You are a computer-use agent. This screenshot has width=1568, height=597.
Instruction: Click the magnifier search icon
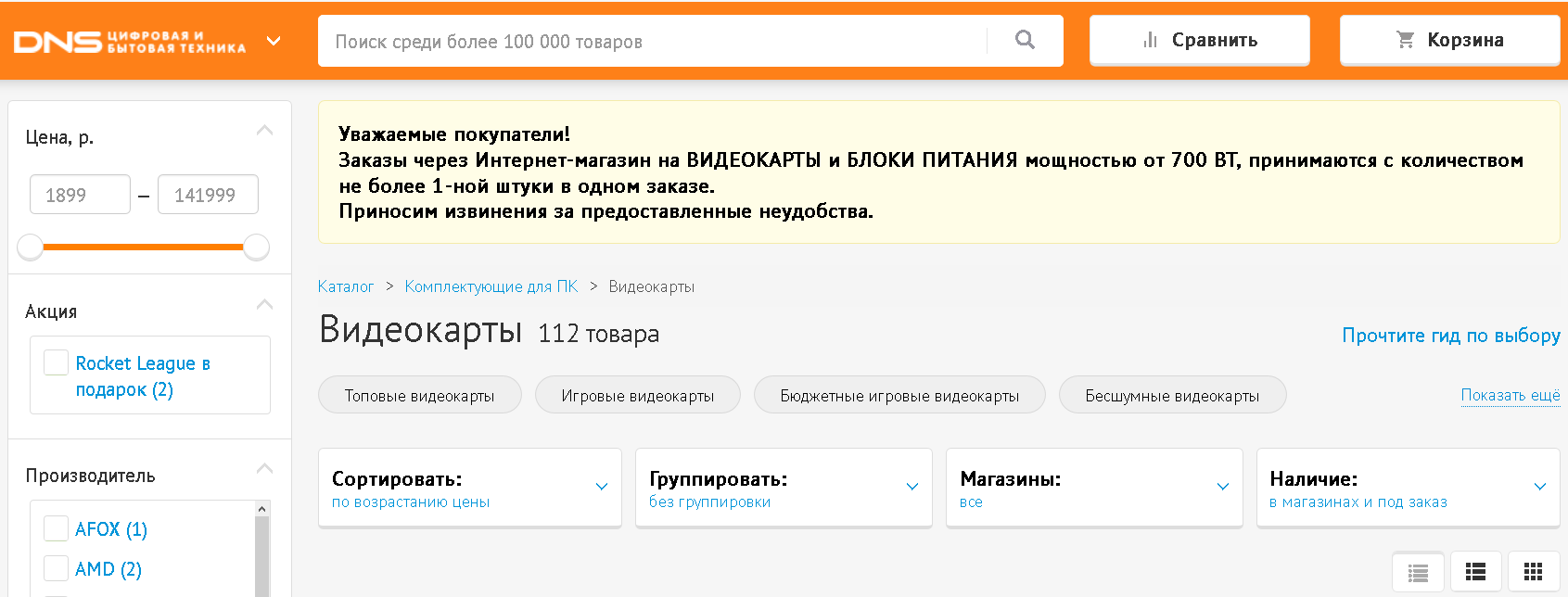[x=1025, y=40]
